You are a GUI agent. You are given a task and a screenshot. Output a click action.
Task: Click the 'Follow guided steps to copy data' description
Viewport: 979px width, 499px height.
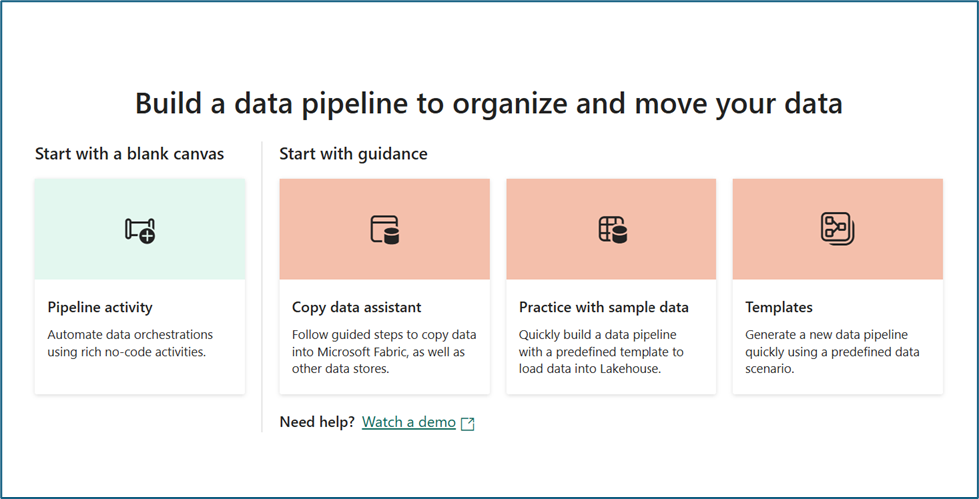pos(385,352)
